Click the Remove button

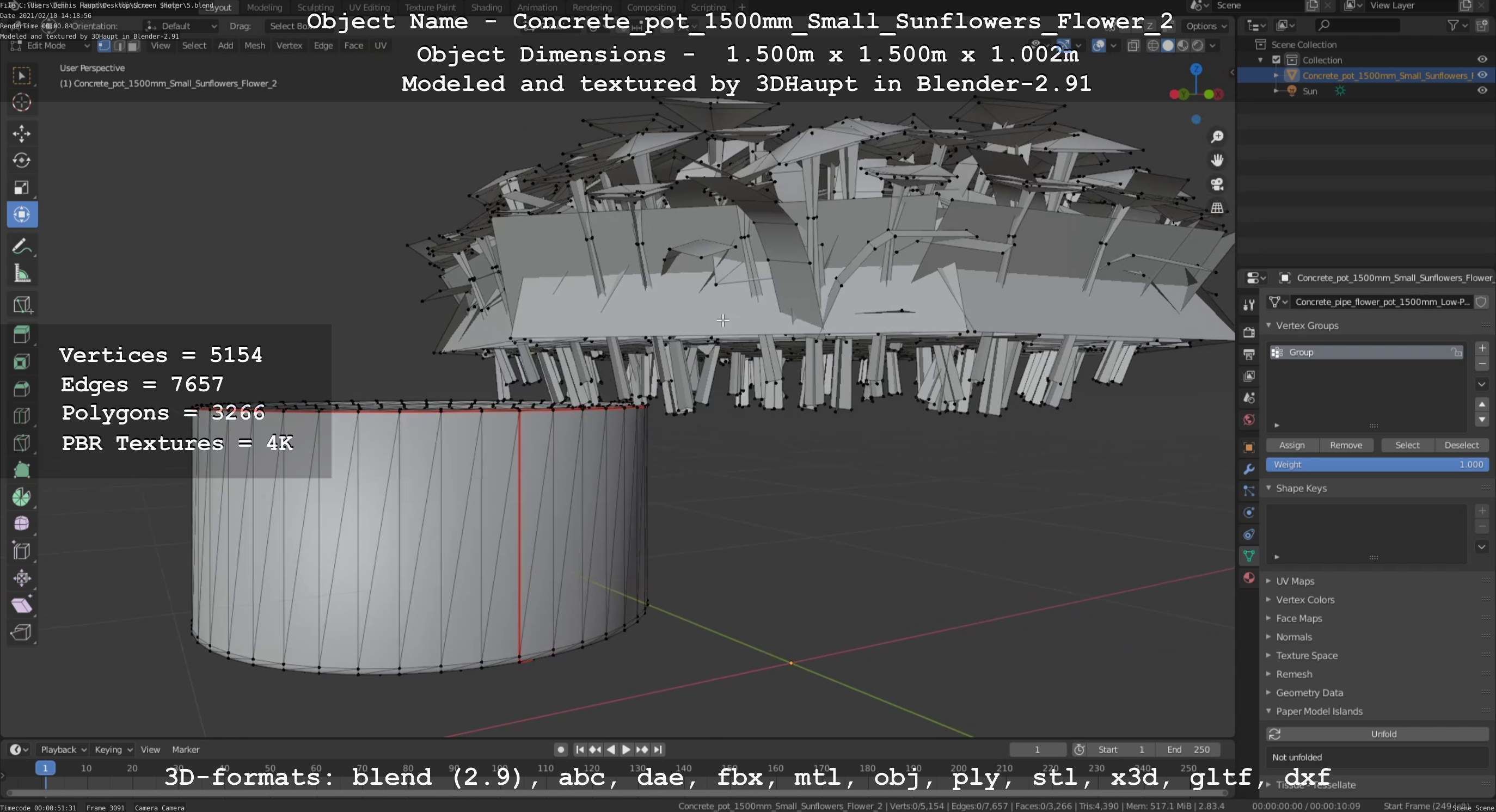tap(1346, 445)
